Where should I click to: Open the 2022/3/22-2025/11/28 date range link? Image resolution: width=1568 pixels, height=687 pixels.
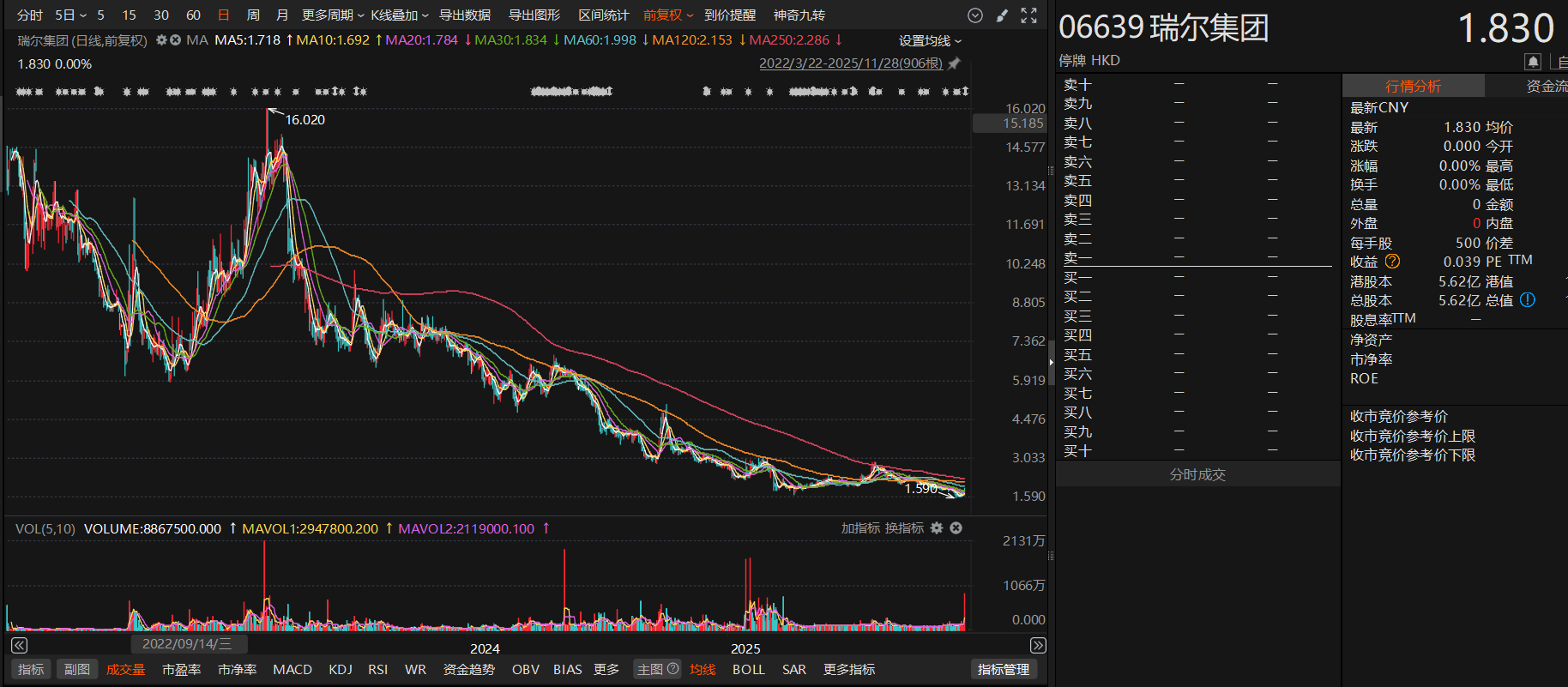coord(850,63)
